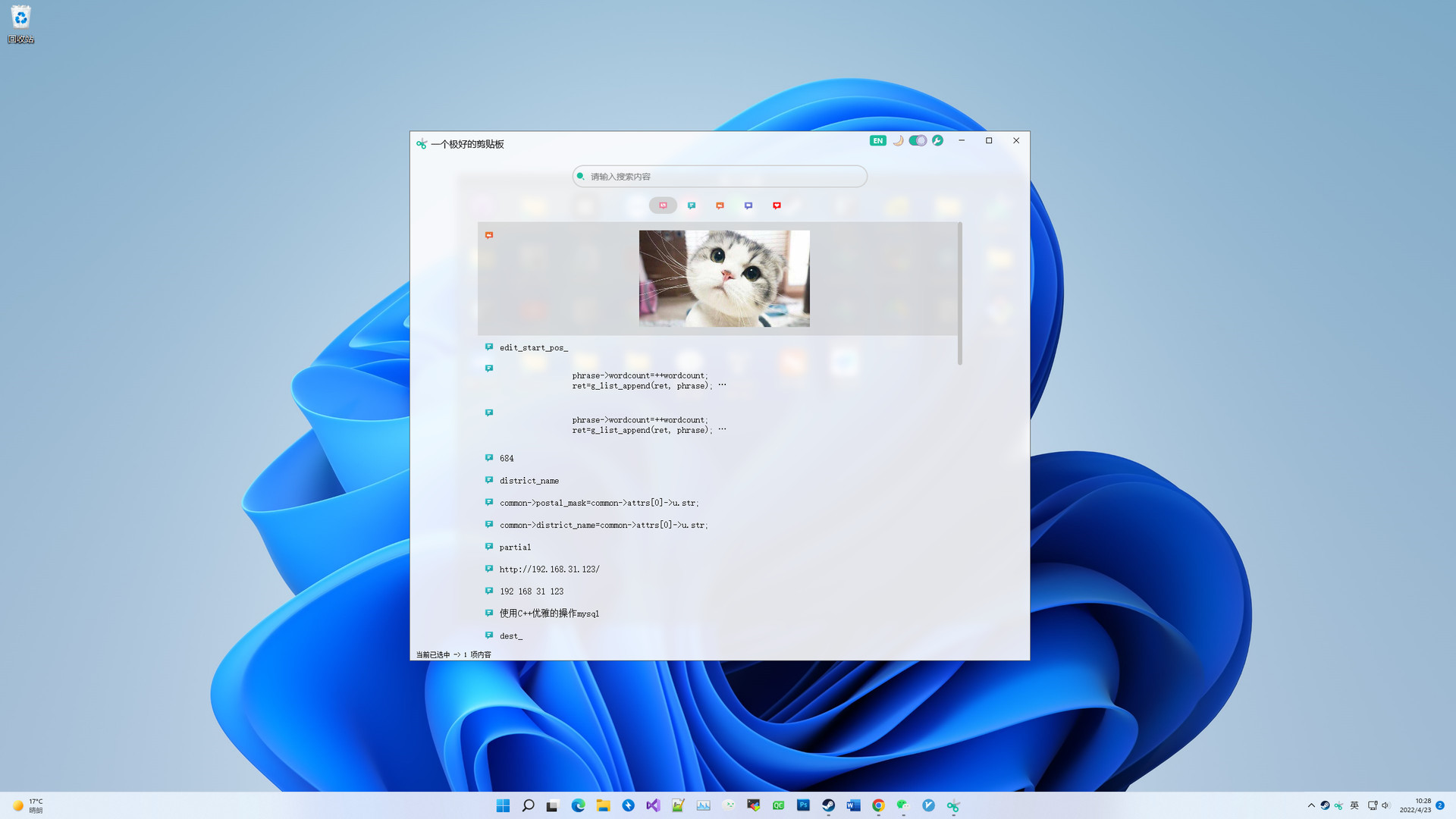The width and height of the screenshot is (1456, 819).
Task: Show hidden system tray icons chevron
Action: coord(1311,805)
